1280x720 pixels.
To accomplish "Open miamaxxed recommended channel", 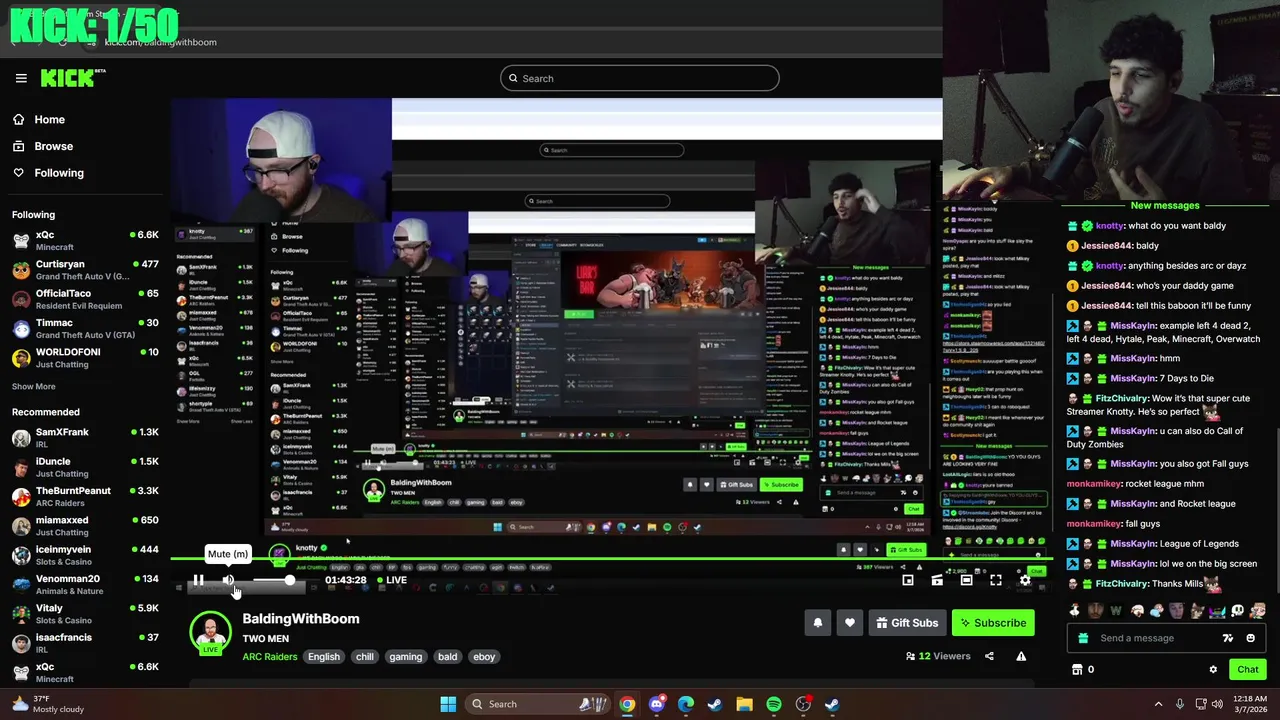I will 85,525.
